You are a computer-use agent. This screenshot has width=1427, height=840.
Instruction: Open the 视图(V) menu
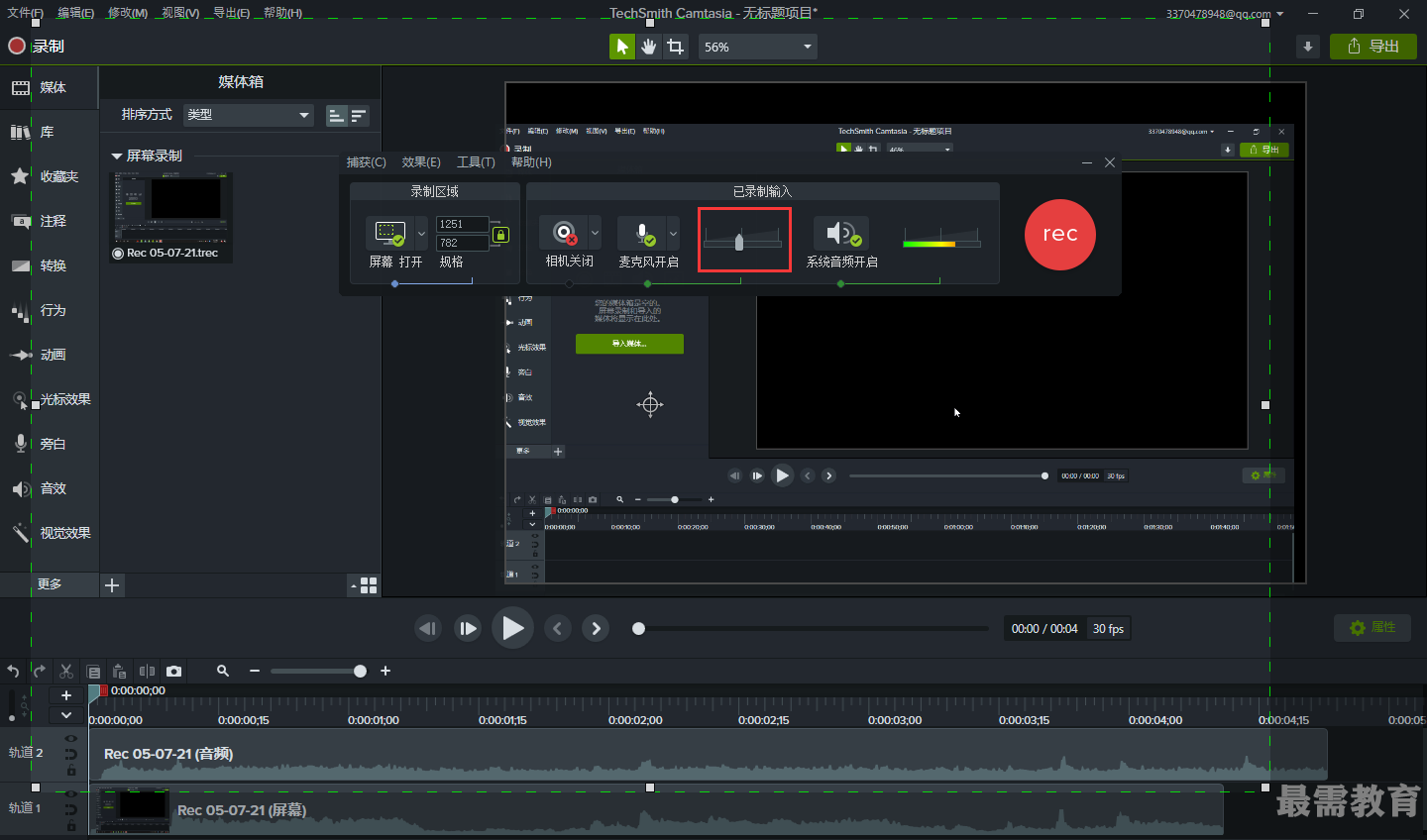coord(180,13)
